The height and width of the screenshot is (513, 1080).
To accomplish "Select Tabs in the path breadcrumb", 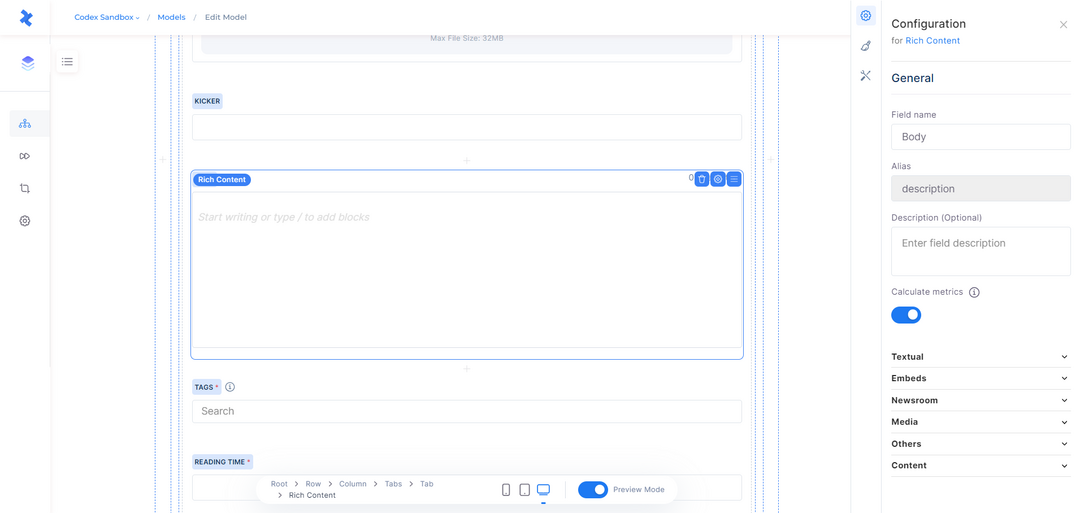I will tap(393, 484).
